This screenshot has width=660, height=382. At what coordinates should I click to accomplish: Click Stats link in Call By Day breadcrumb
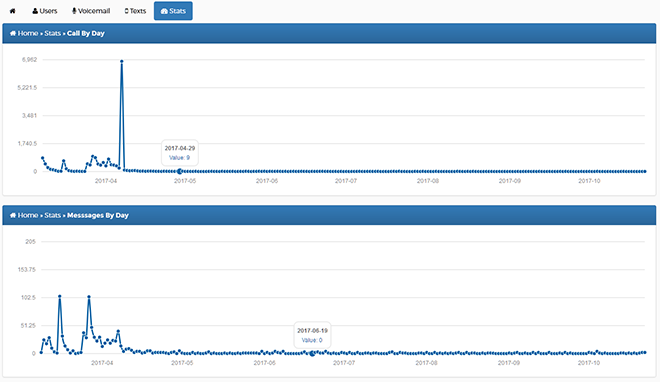pyautogui.click(x=53, y=33)
